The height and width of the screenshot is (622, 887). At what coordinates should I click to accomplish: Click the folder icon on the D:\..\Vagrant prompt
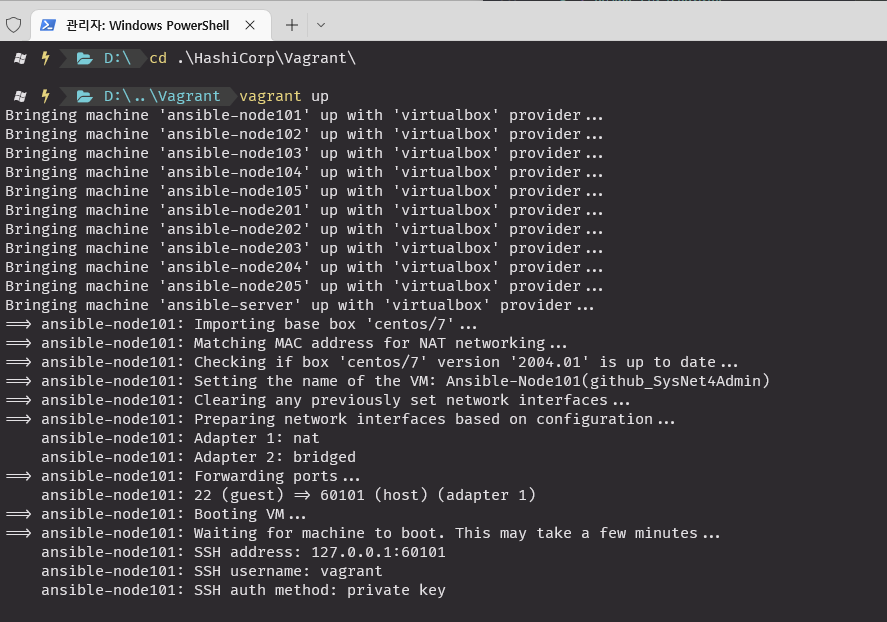point(85,96)
